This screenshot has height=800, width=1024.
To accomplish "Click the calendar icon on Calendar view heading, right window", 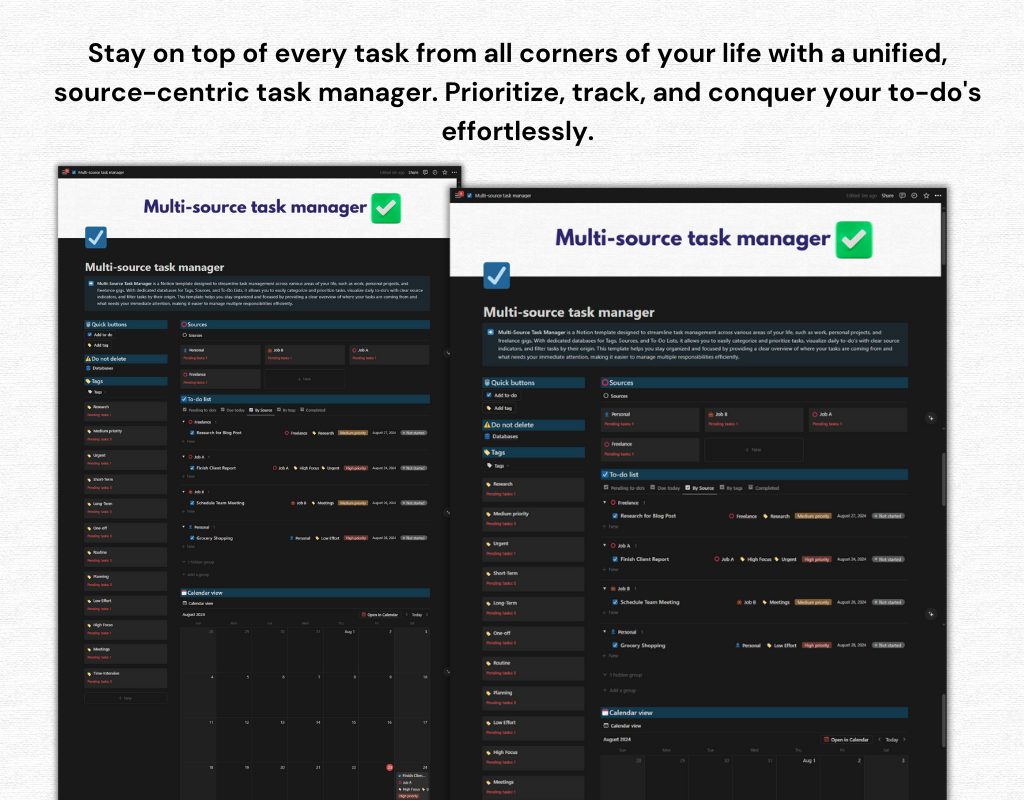I will click(605, 712).
